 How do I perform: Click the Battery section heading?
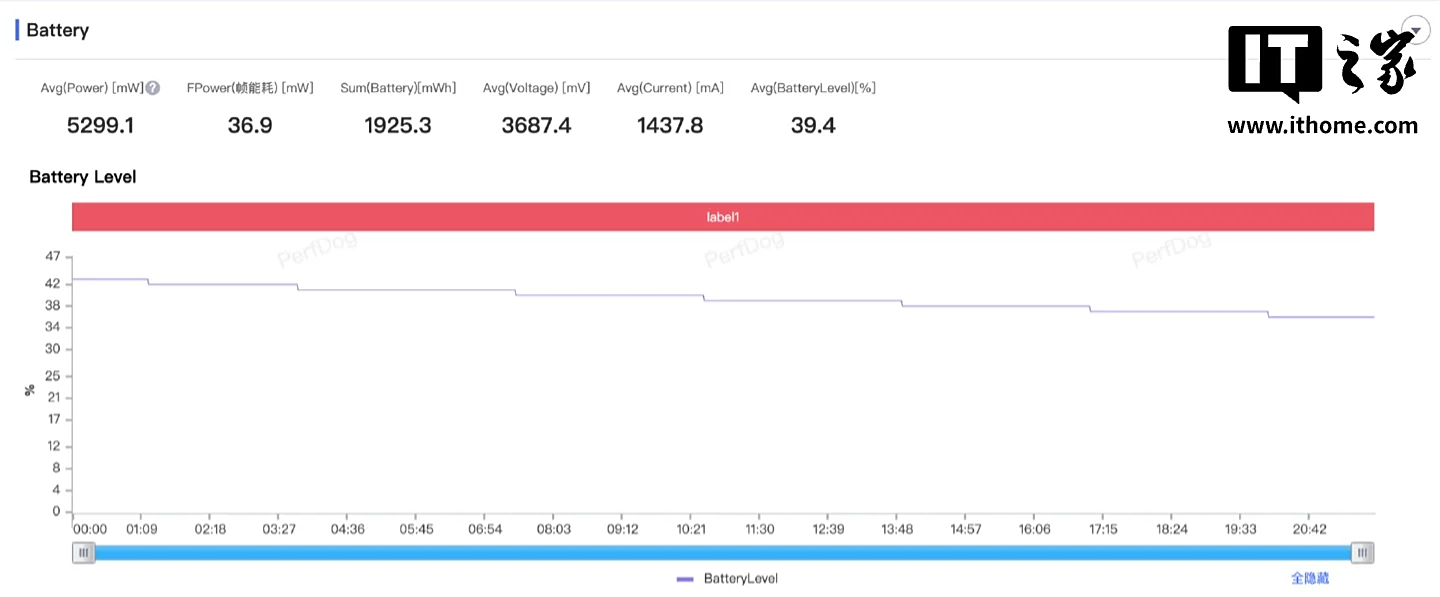point(57,30)
